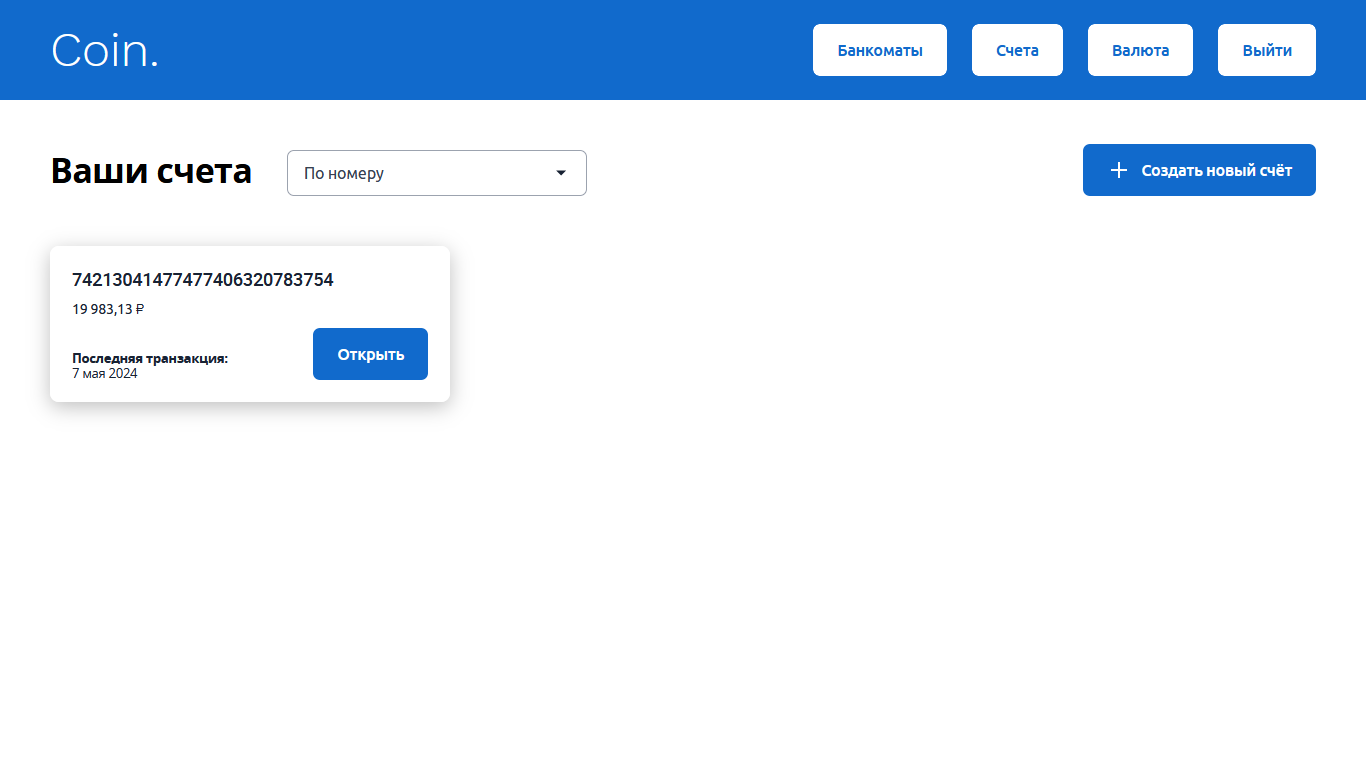Click the Ваши счета heading
This screenshot has width=1366, height=768.
[x=151, y=171]
